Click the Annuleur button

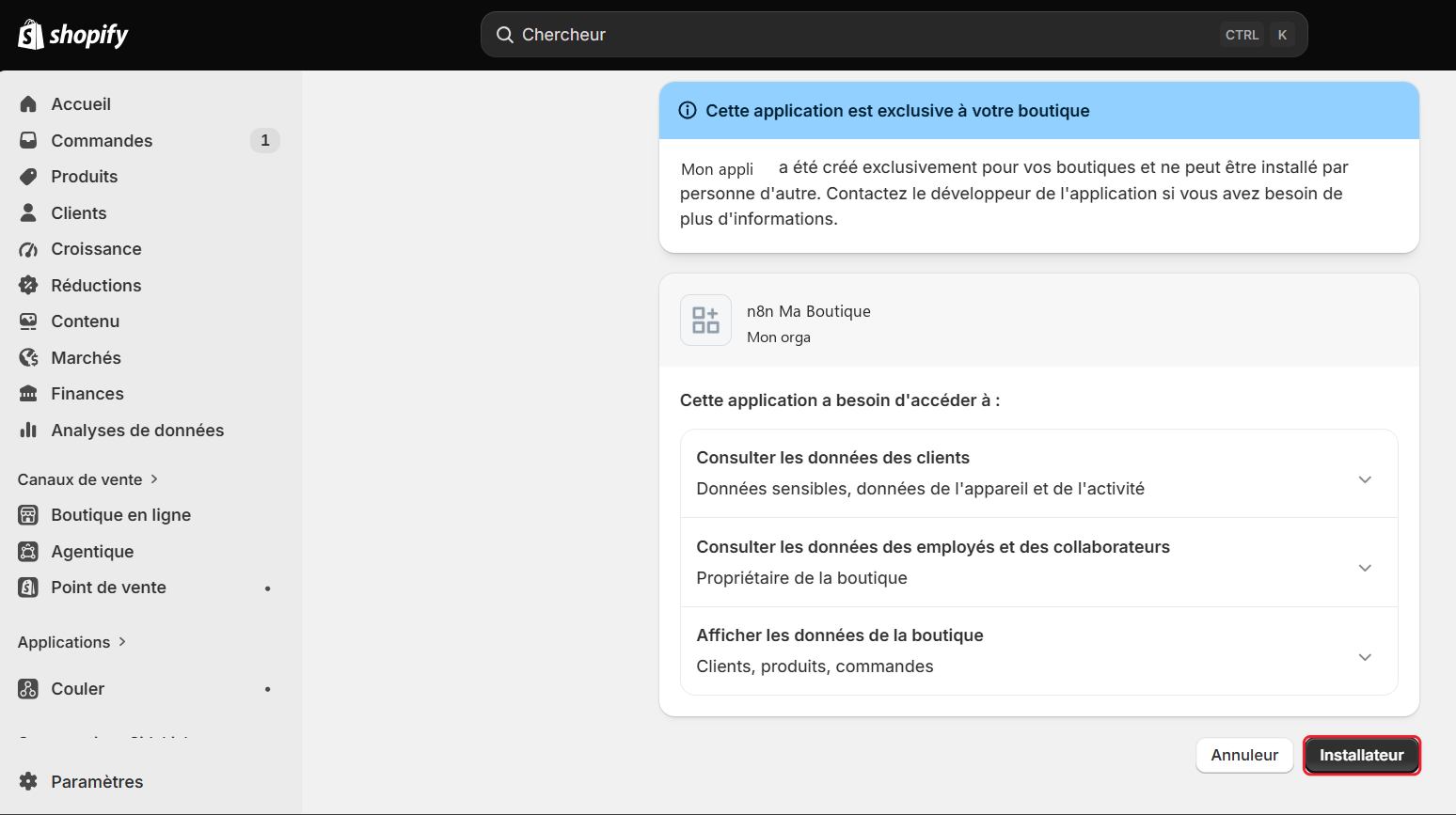pyautogui.click(x=1244, y=755)
